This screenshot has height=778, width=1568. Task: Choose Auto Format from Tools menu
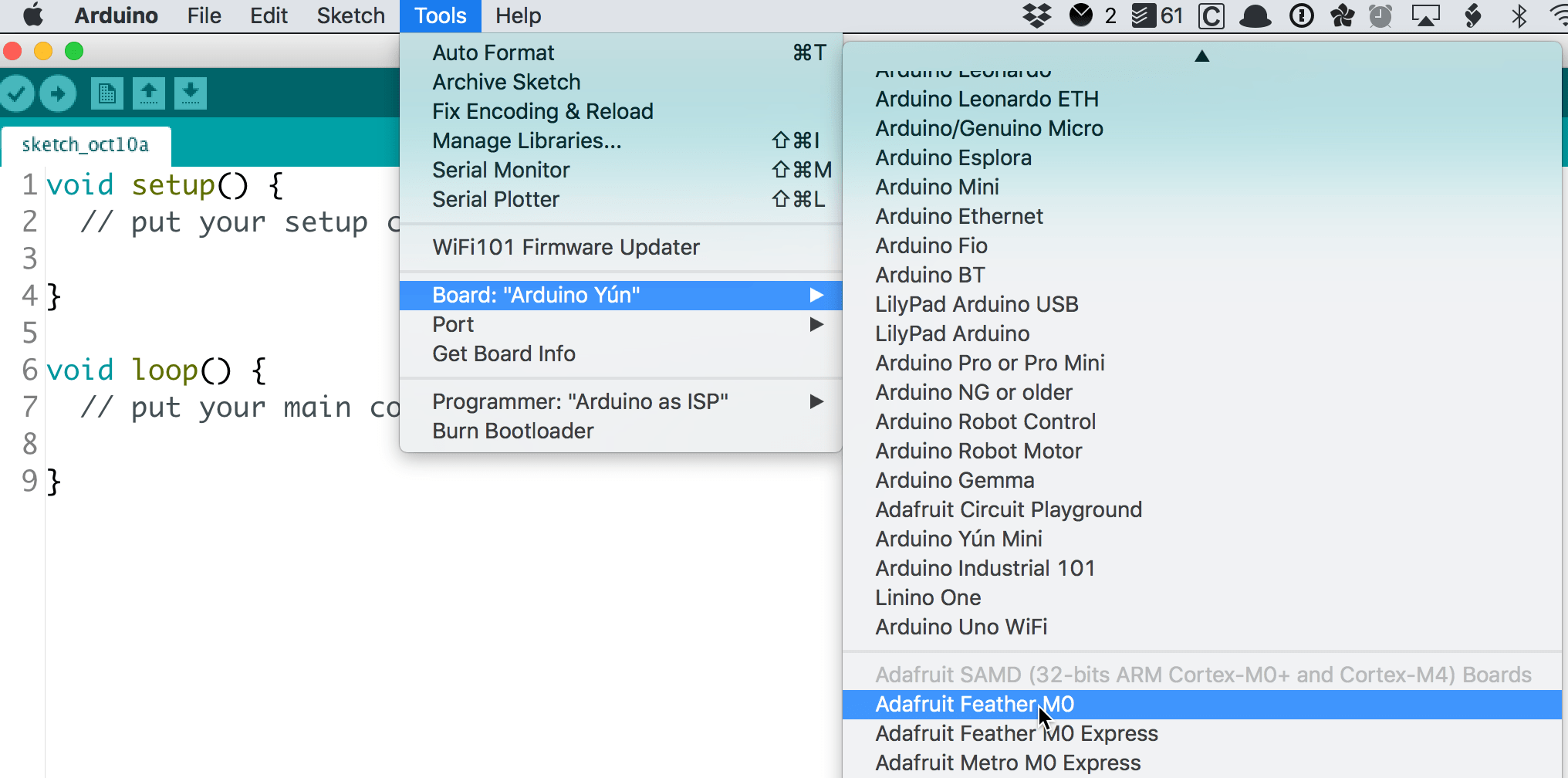(x=620, y=52)
